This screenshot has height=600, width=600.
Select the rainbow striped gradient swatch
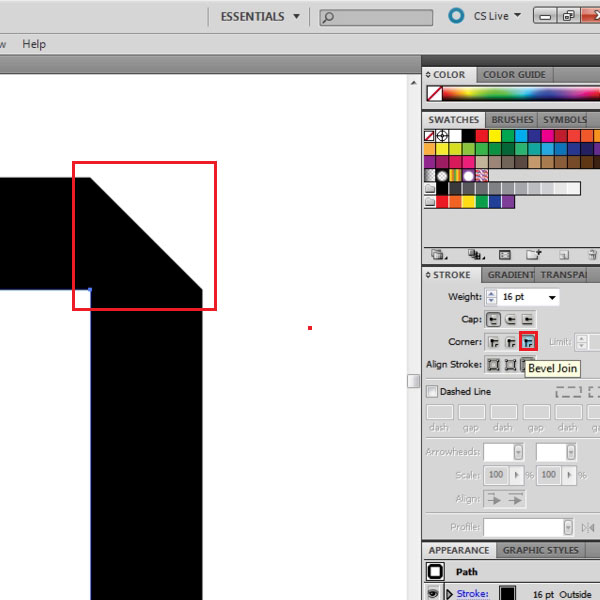pyautogui.click(x=455, y=176)
